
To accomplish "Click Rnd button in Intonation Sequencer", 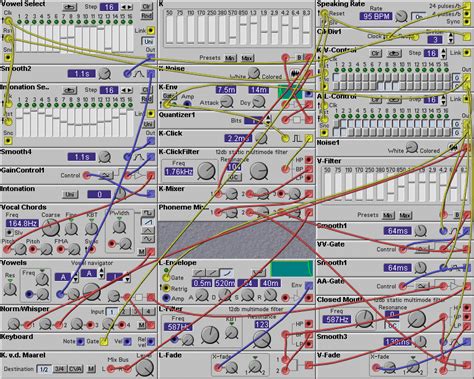I will pos(146,99).
